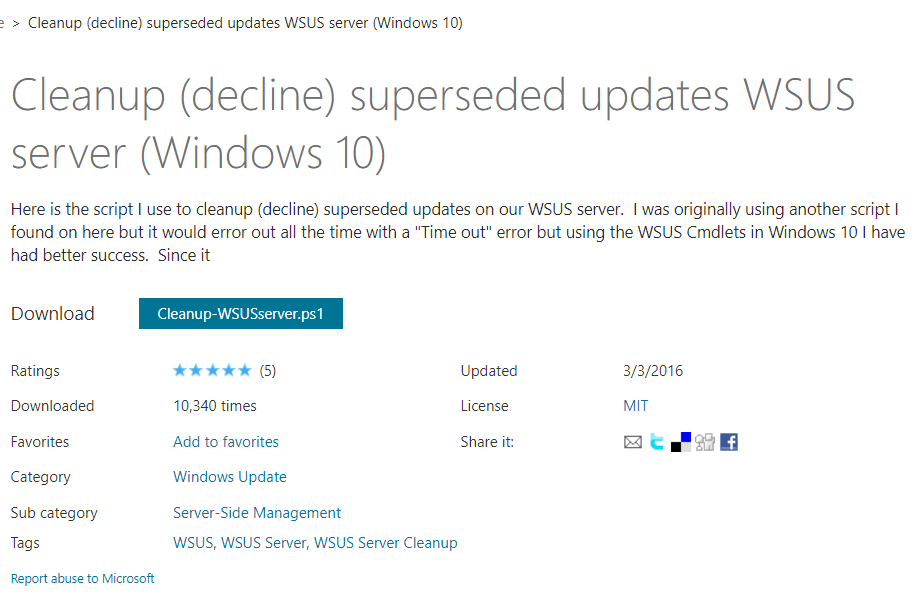Share the script on Digg
Viewport: 920px width, 608px height.
705,442
